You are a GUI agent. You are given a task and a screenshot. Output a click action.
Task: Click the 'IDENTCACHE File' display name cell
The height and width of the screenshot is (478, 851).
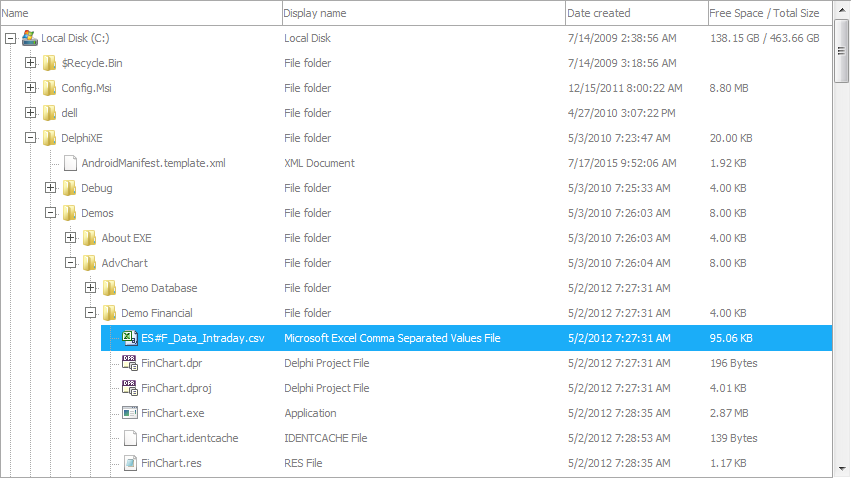tap(326, 438)
